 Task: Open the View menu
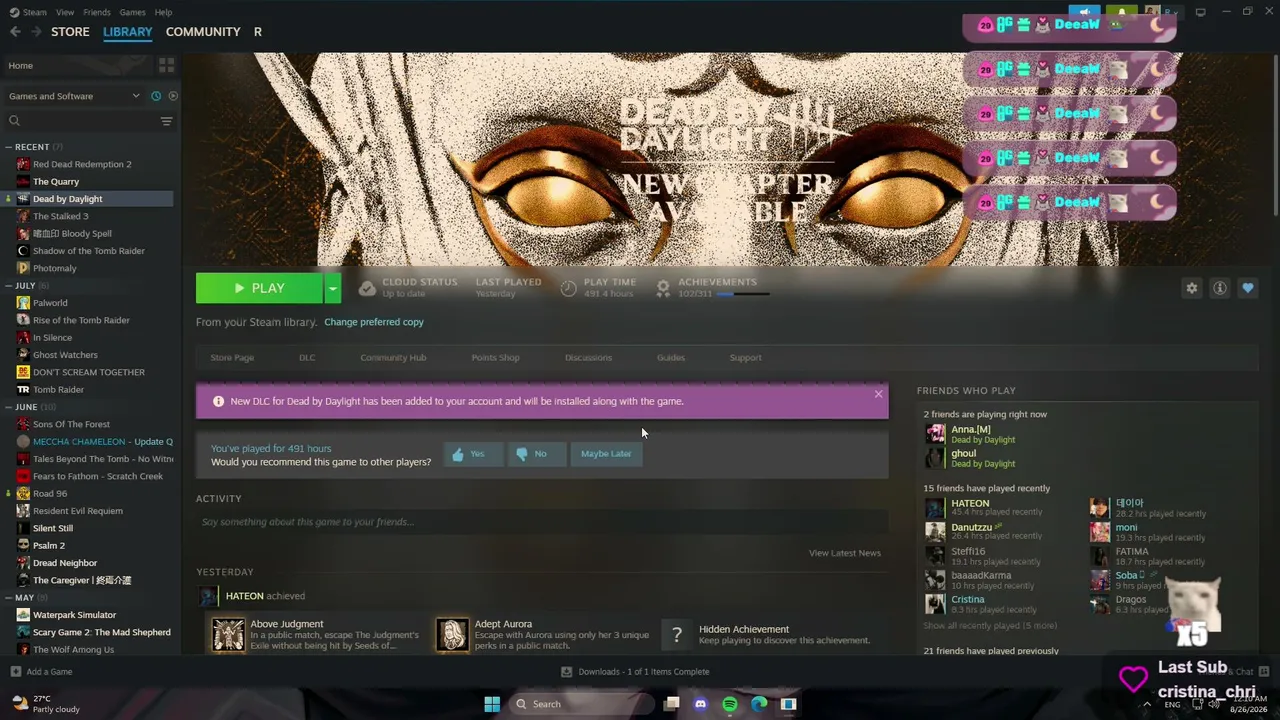tap(65, 12)
